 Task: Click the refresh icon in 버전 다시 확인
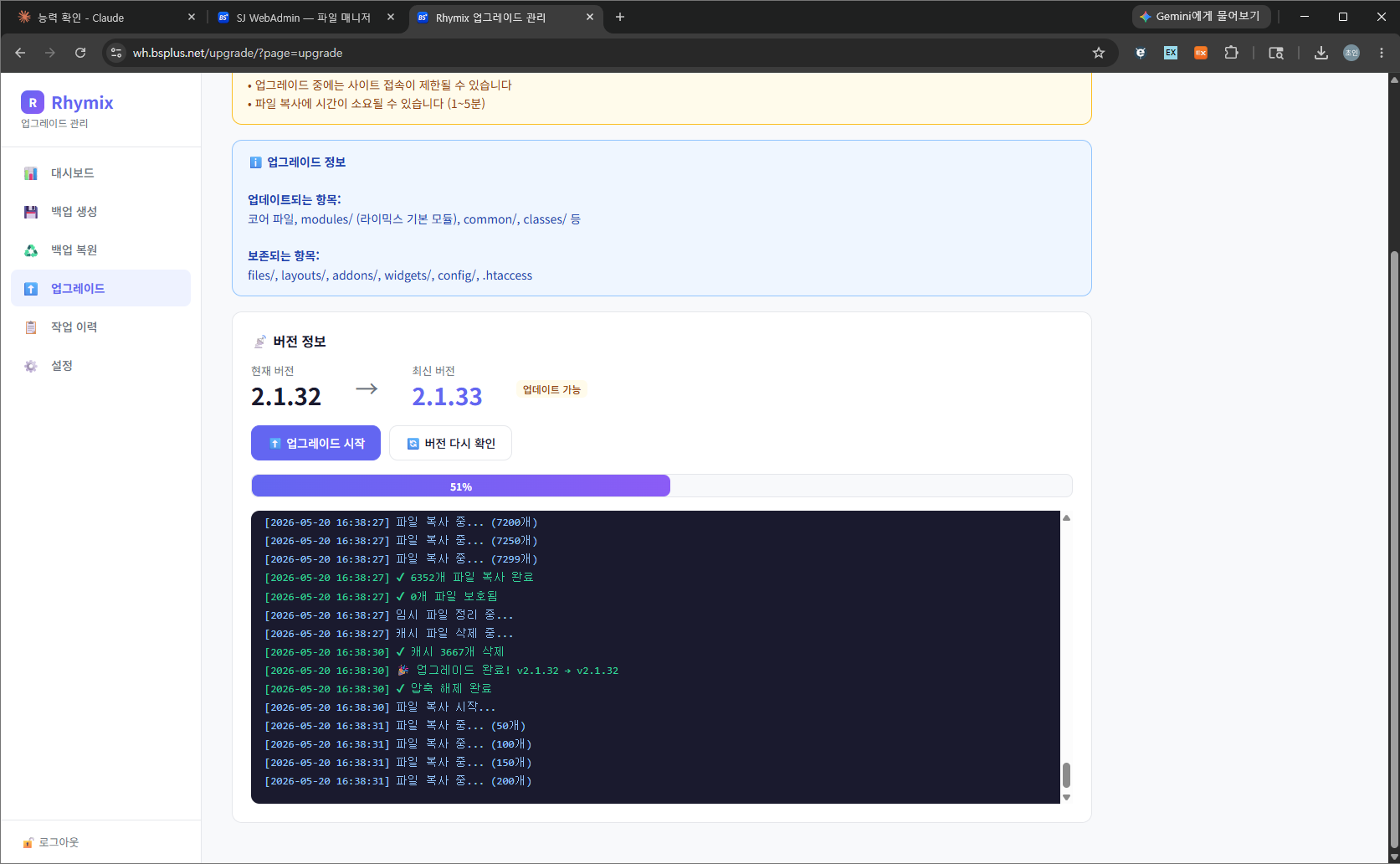pos(413,444)
